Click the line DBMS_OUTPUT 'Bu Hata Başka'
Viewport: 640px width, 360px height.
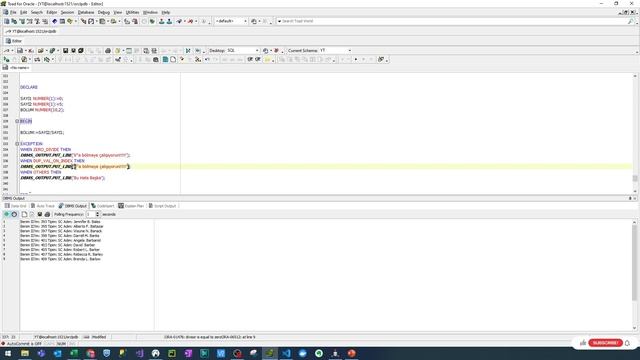(62, 178)
